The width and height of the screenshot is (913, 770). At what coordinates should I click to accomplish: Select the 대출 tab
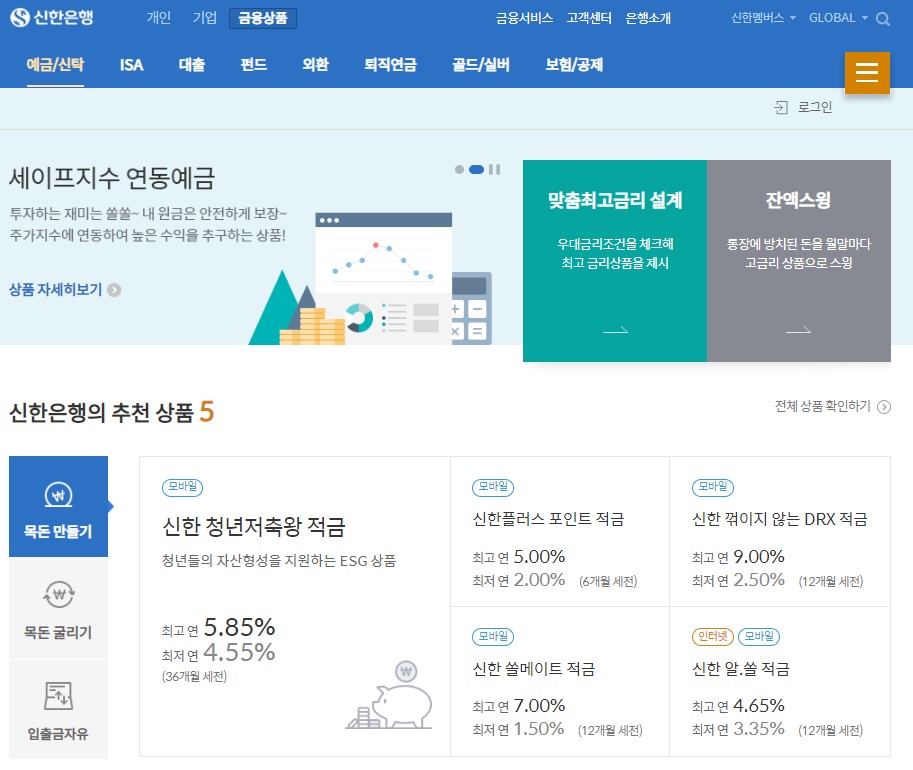tap(192, 65)
